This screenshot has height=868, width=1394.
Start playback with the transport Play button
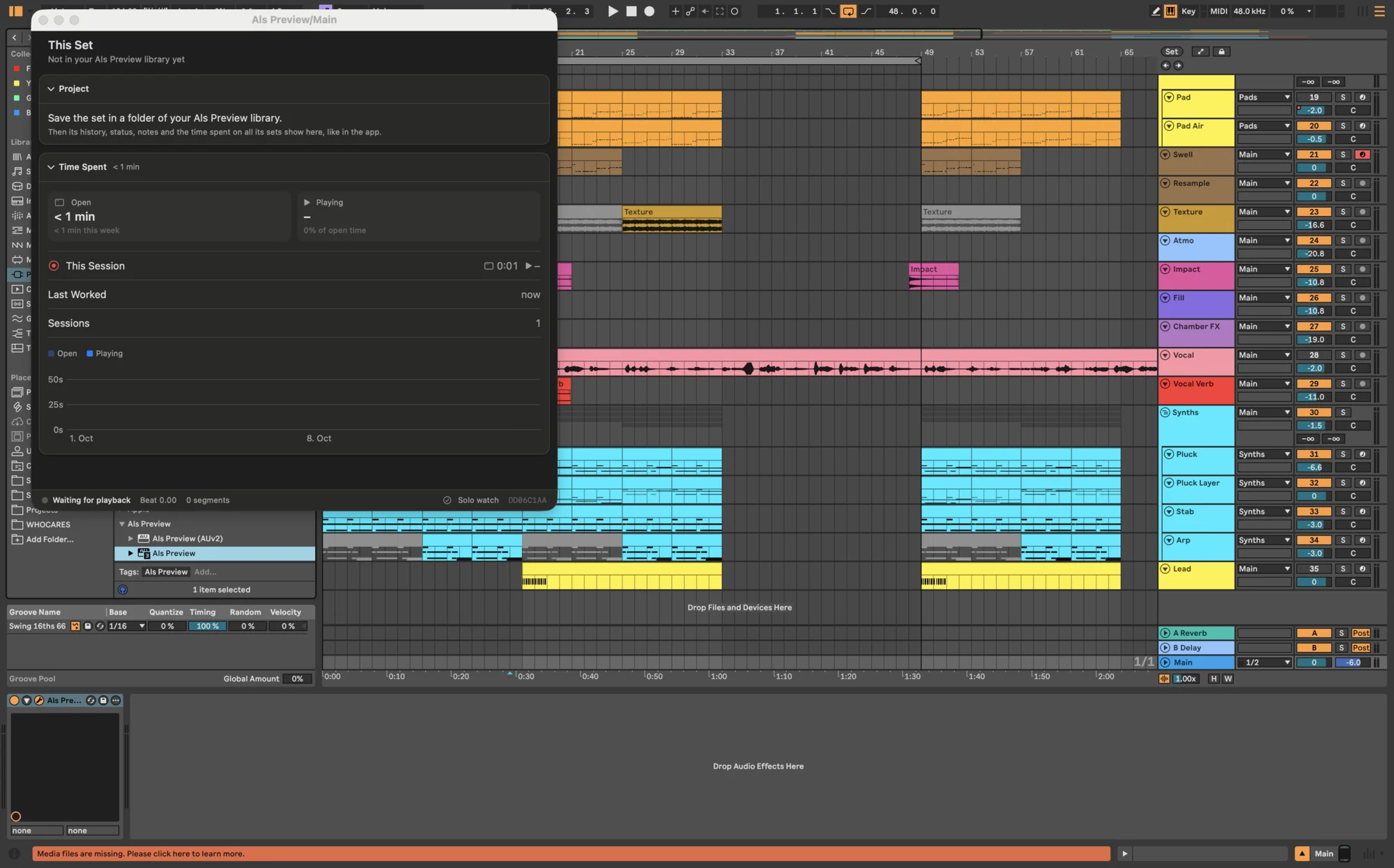click(x=613, y=11)
